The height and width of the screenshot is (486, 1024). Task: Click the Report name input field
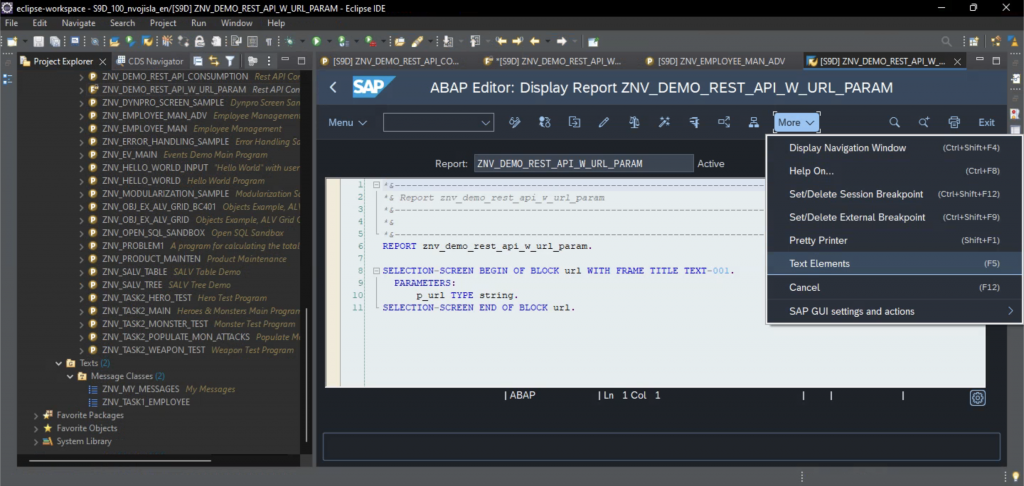pos(584,163)
